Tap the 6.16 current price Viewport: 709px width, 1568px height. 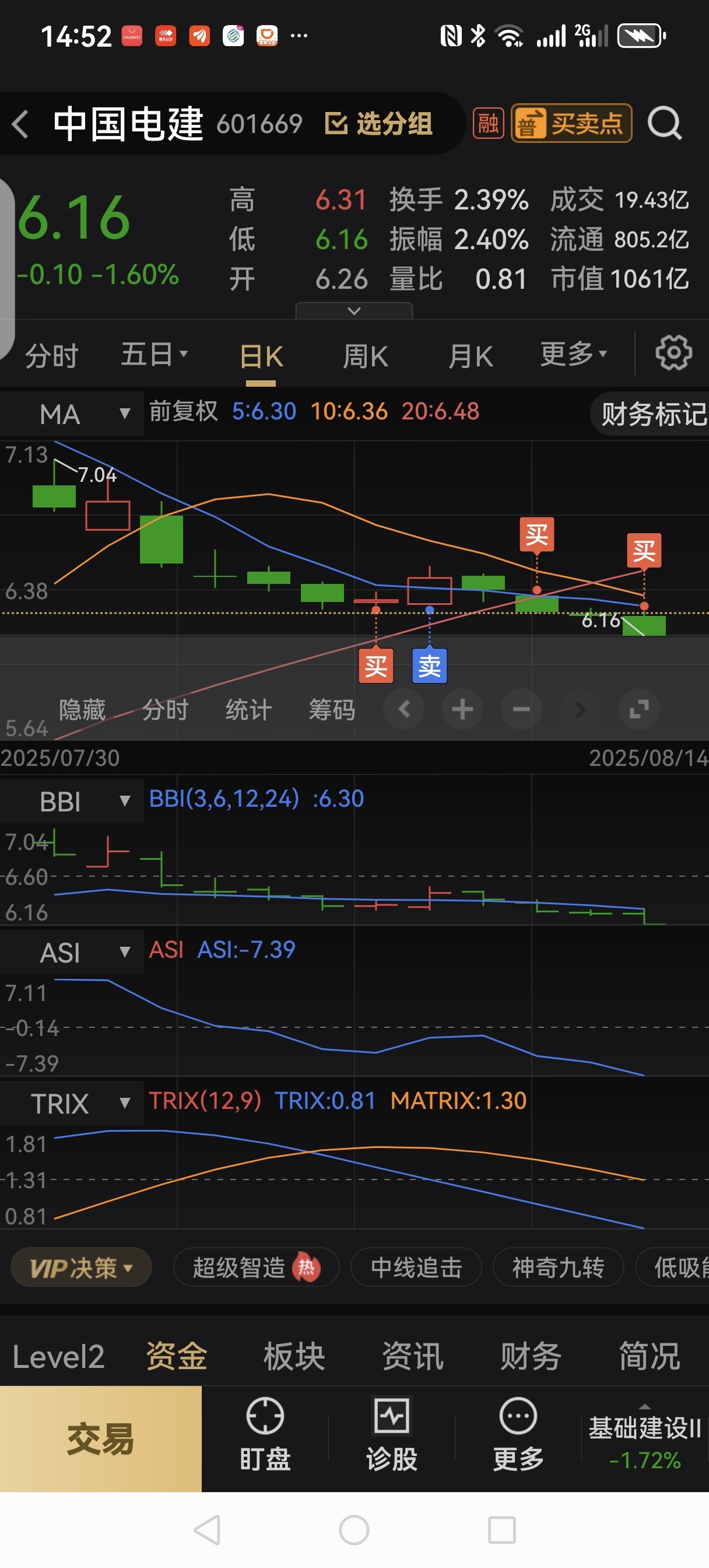(73, 218)
